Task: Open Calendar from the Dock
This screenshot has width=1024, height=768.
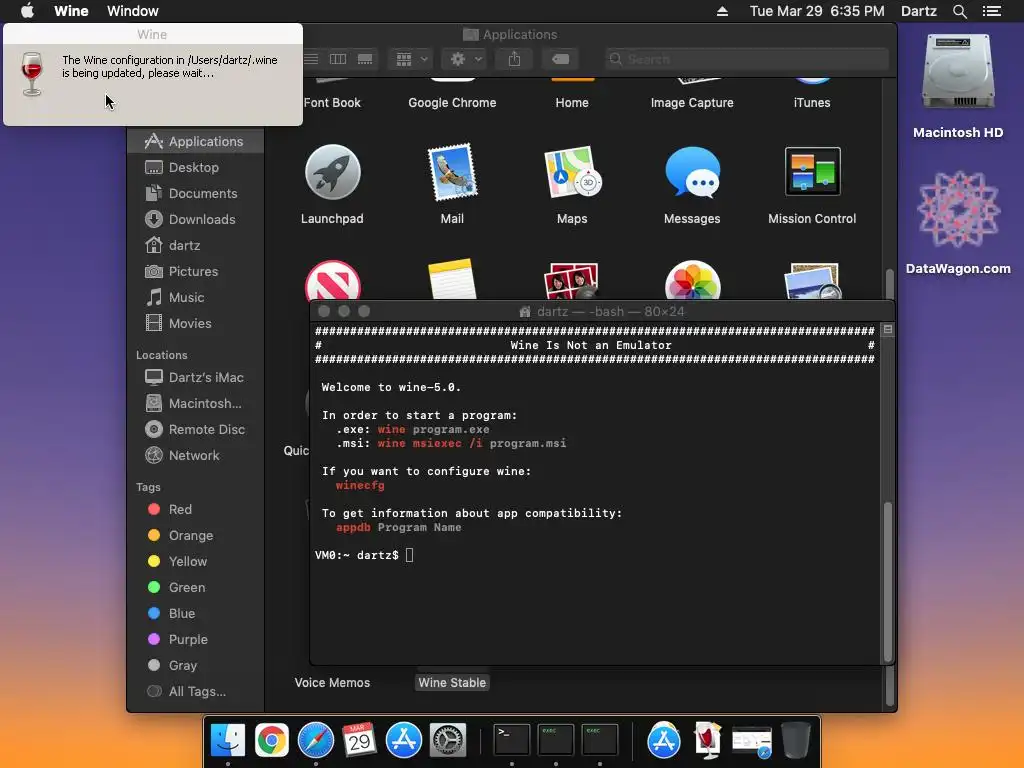Action: (359, 740)
